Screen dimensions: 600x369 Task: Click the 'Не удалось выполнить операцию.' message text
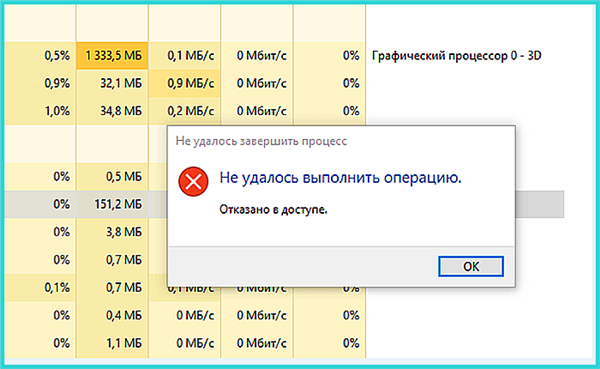(340, 178)
